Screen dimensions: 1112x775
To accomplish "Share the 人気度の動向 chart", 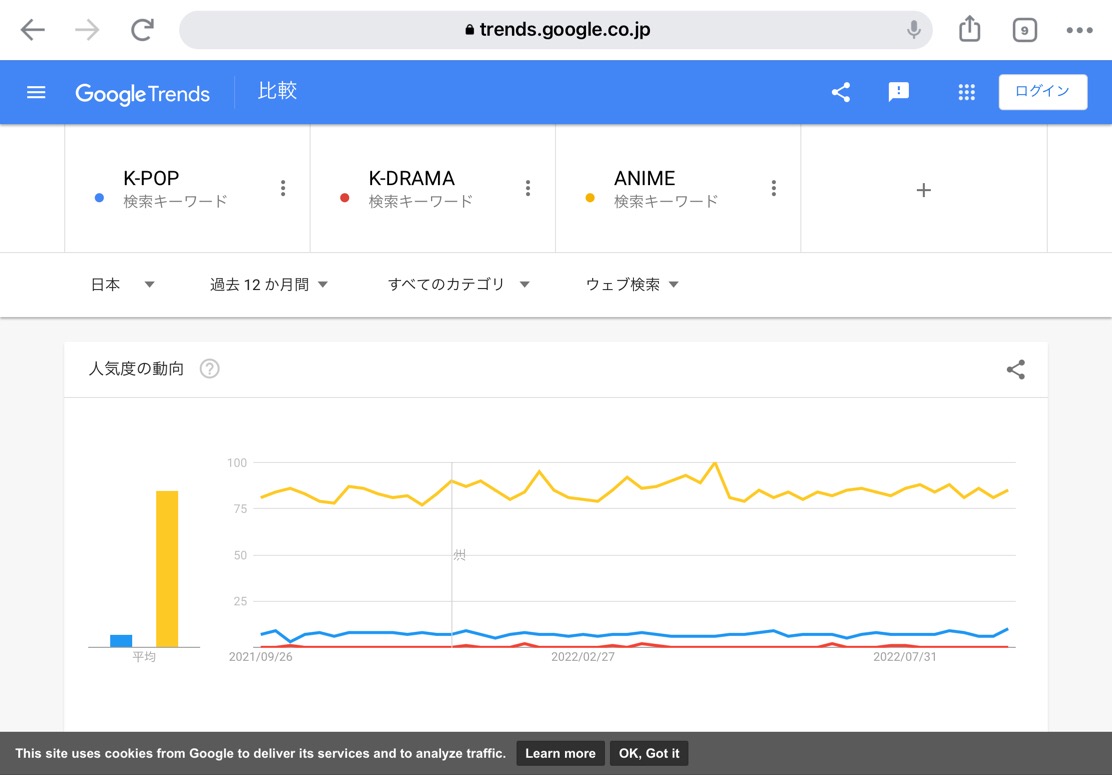I will pyautogui.click(x=1015, y=370).
